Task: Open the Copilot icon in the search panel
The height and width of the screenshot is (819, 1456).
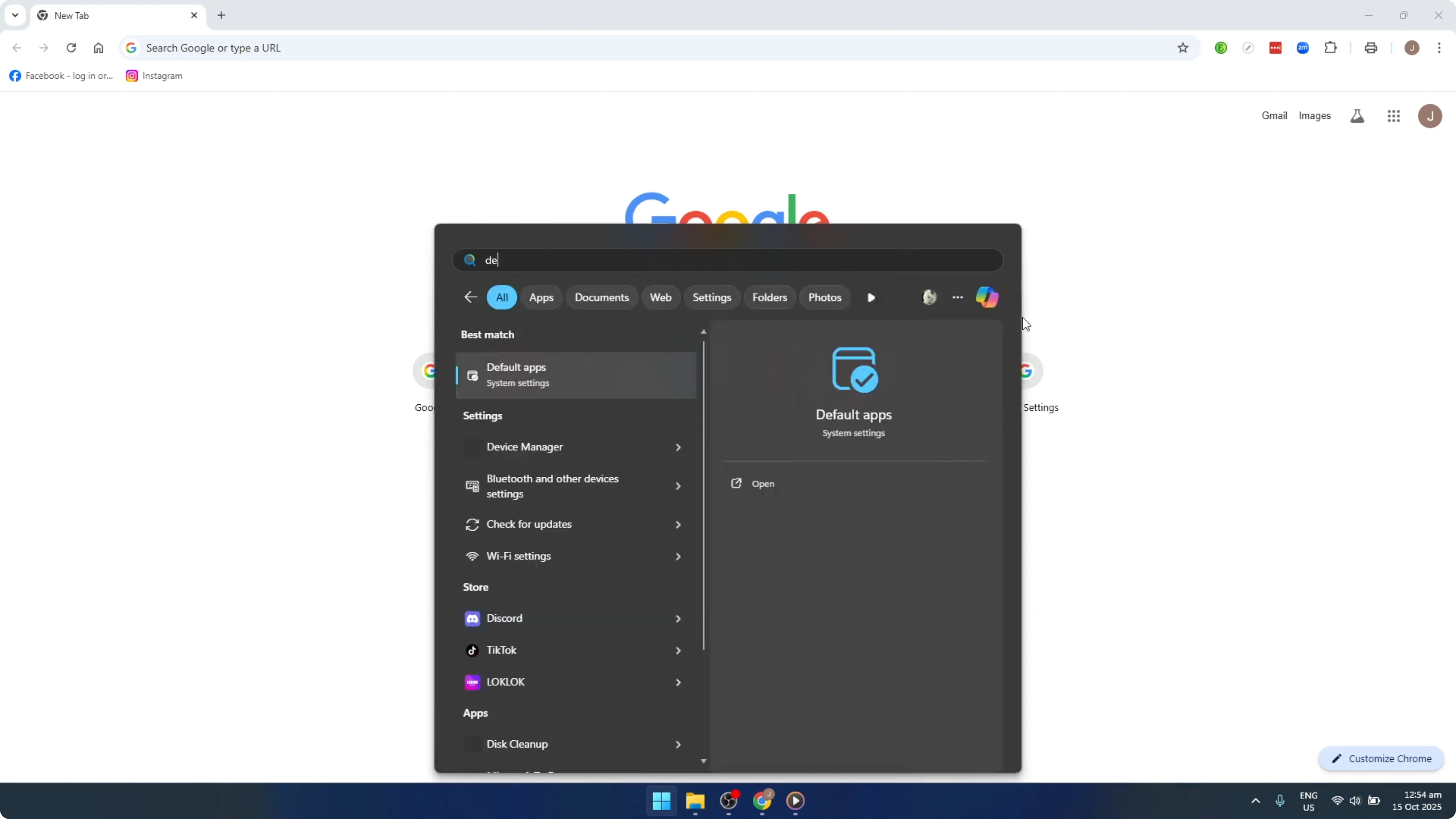Action: tap(987, 297)
